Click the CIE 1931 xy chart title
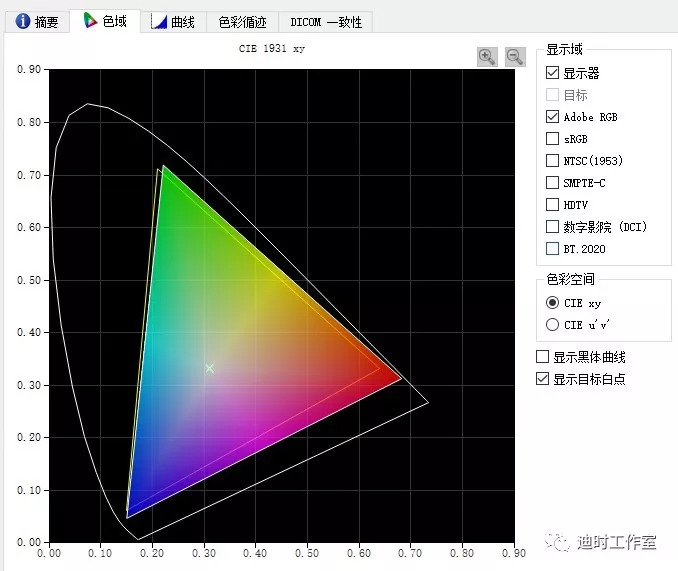The height and width of the screenshot is (571, 678). click(x=272, y=48)
